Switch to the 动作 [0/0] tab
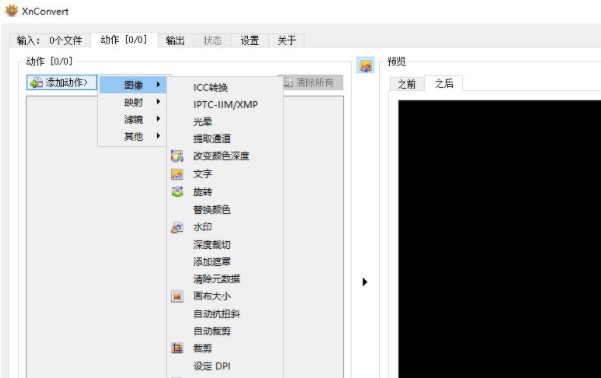The height and width of the screenshot is (378, 601). [124, 39]
